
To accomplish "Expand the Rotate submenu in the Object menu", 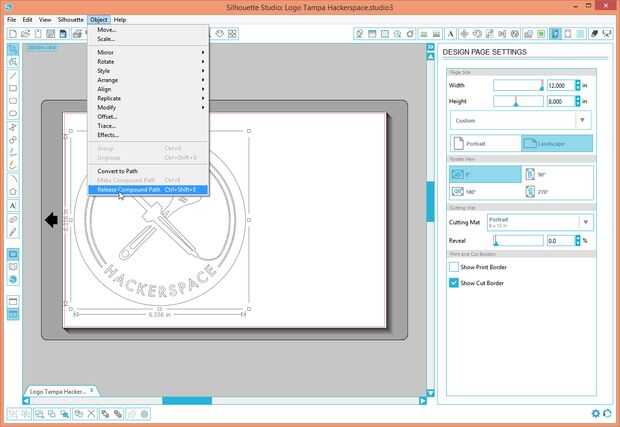I will click(x=149, y=62).
